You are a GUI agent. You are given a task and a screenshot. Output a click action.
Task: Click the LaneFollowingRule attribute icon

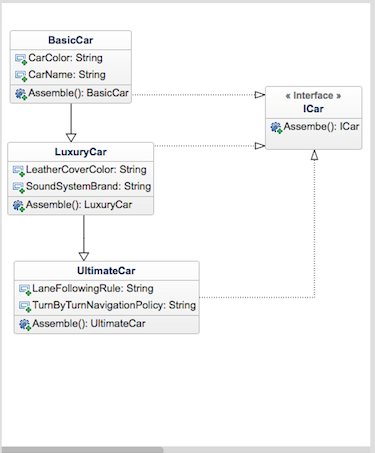tap(25, 290)
